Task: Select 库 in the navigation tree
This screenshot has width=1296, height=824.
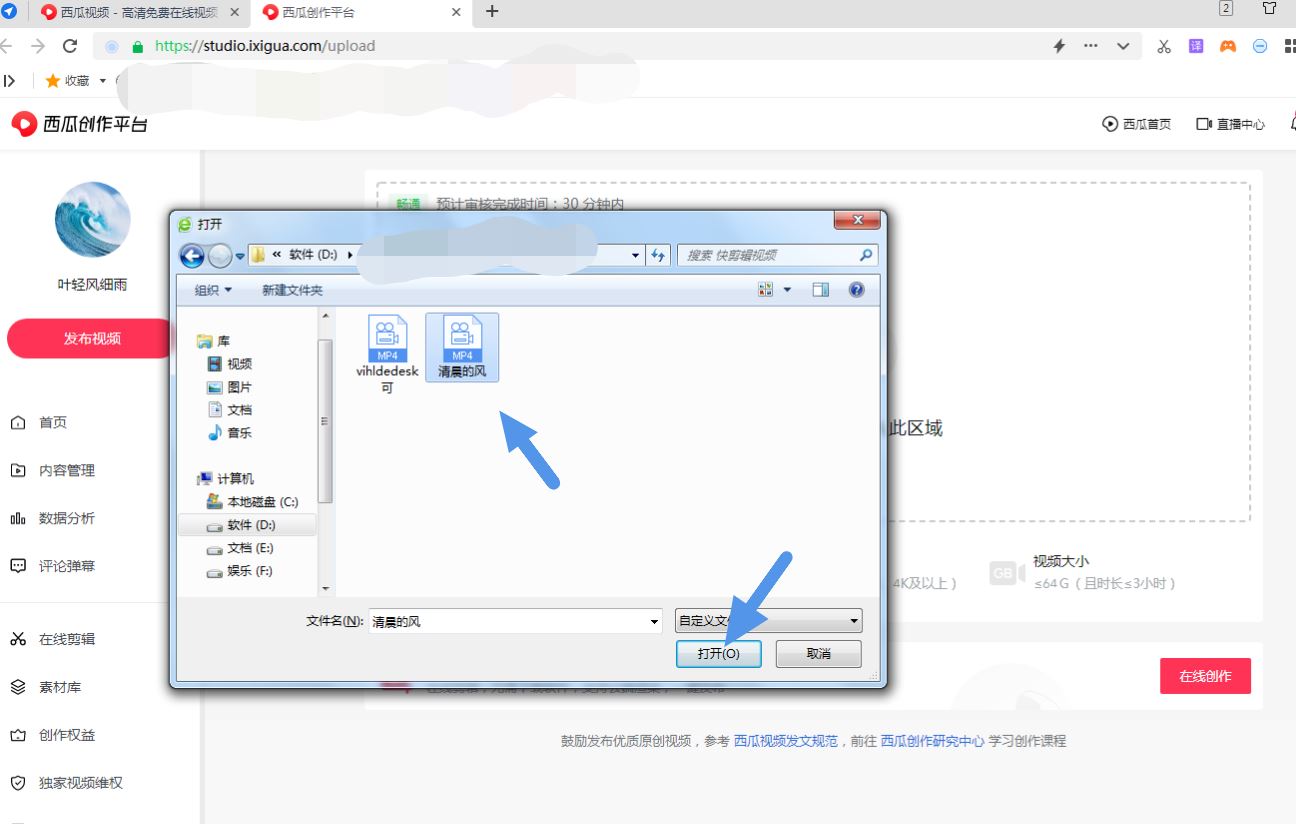Action: coord(213,341)
